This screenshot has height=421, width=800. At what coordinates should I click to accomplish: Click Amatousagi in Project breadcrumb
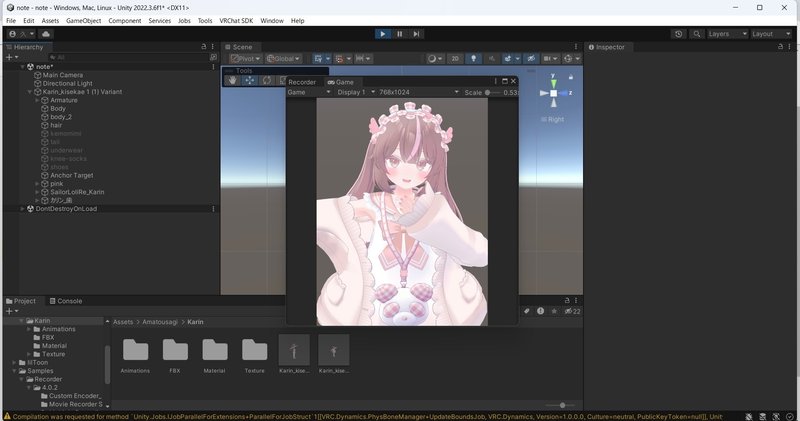pyautogui.click(x=160, y=322)
